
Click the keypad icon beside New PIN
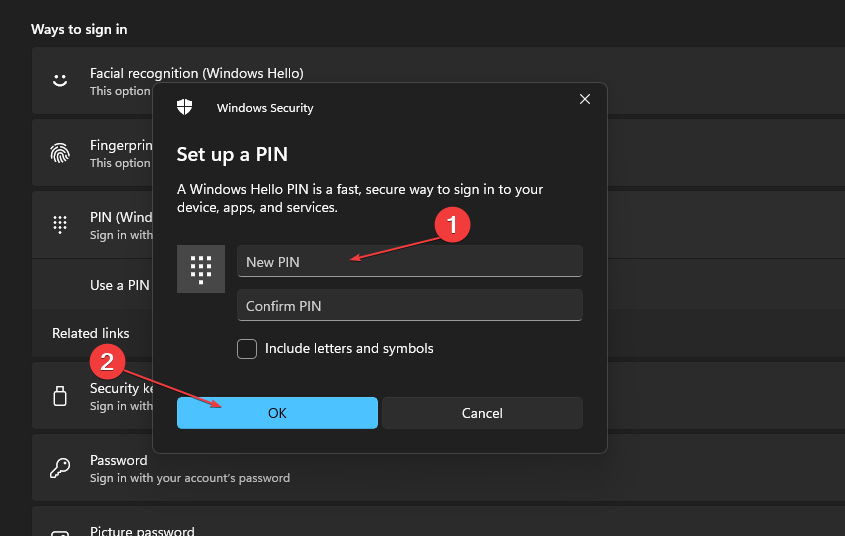pos(201,268)
